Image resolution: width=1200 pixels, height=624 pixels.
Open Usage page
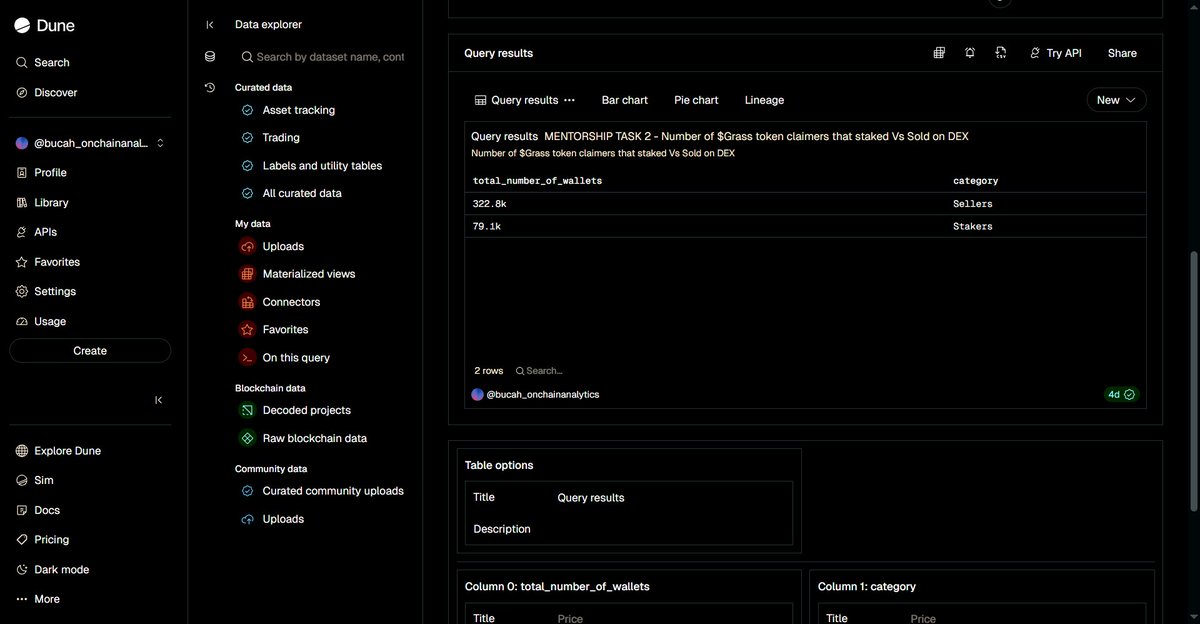coord(41,321)
